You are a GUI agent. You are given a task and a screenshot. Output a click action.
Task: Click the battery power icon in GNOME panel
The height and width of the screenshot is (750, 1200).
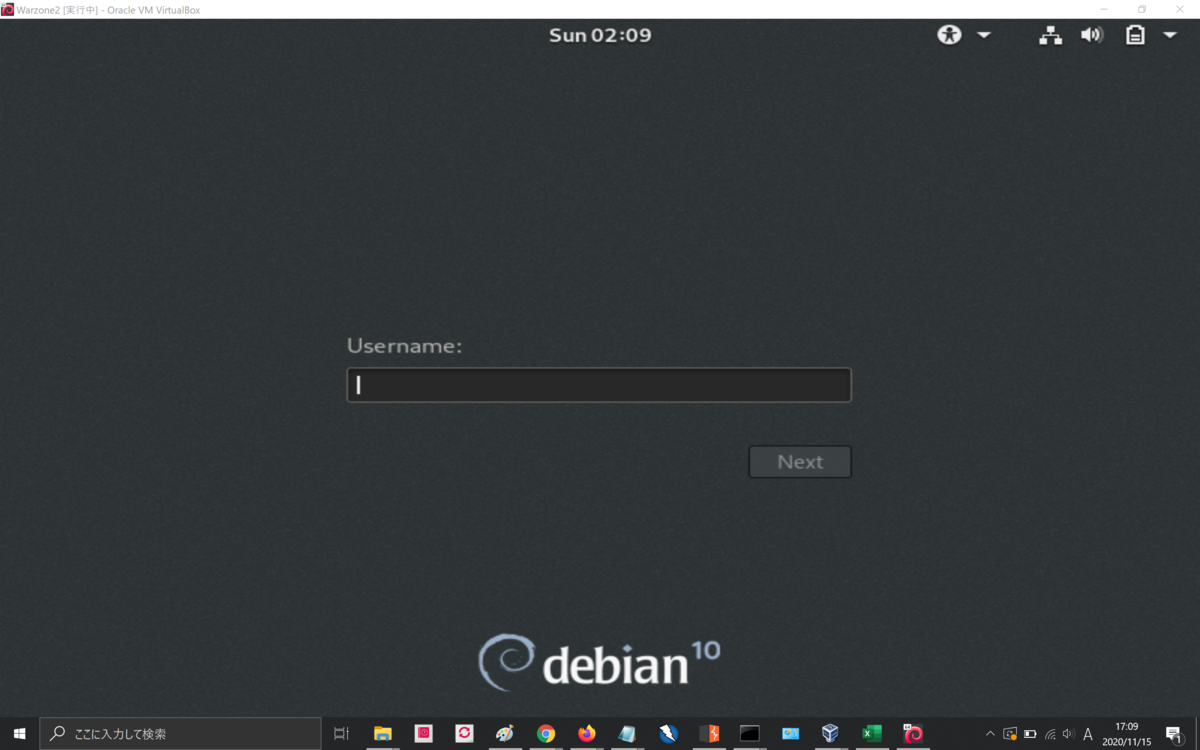coord(1135,35)
